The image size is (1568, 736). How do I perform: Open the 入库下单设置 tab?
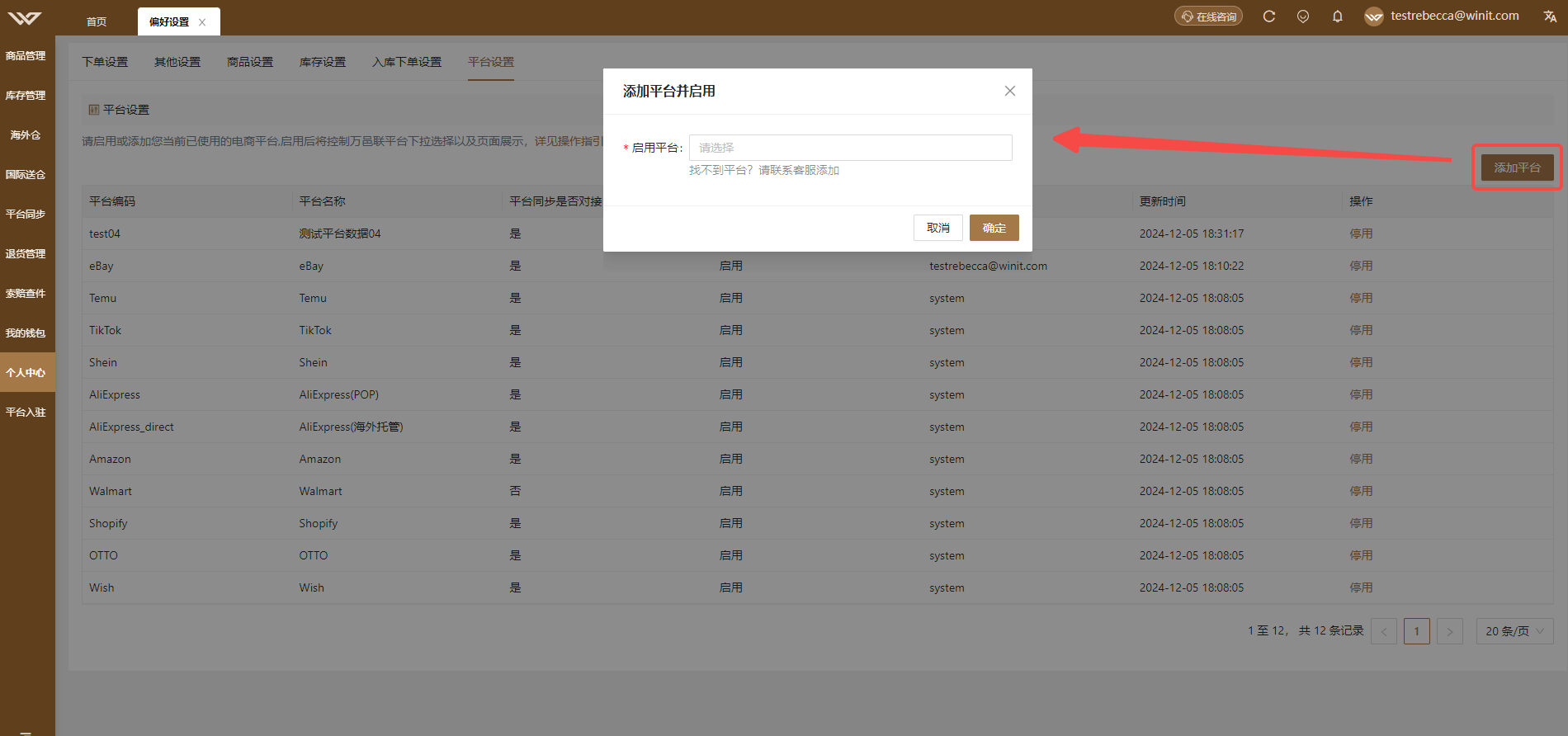coord(407,62)
